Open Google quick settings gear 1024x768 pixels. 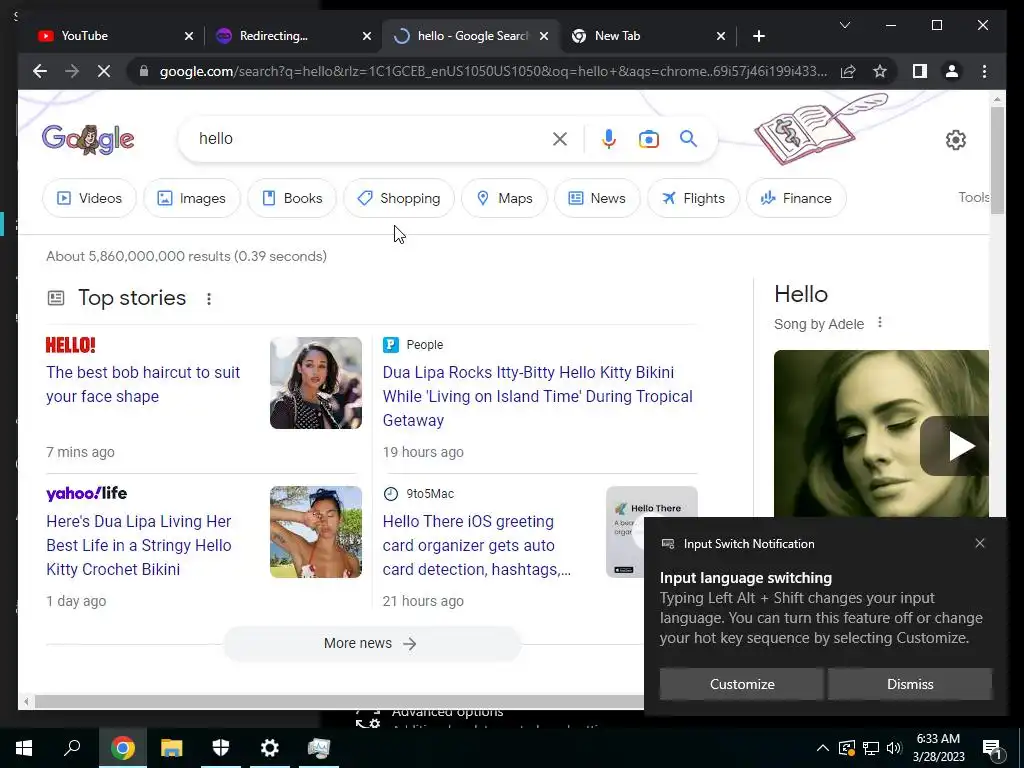coord(955,139)
